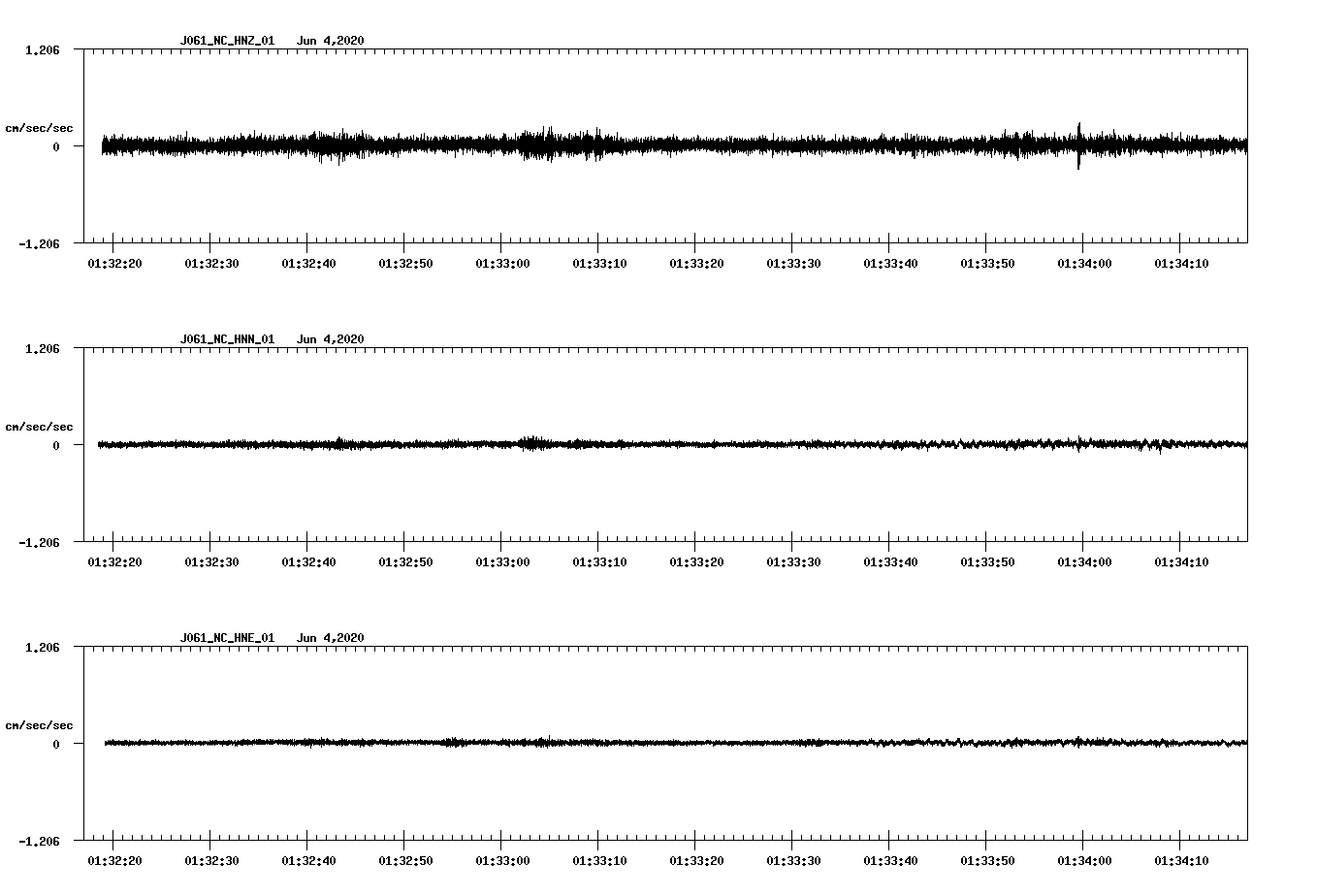Click the sharp spike near 01:34:00 on HNZ trace

click(x=1079, y=145)
